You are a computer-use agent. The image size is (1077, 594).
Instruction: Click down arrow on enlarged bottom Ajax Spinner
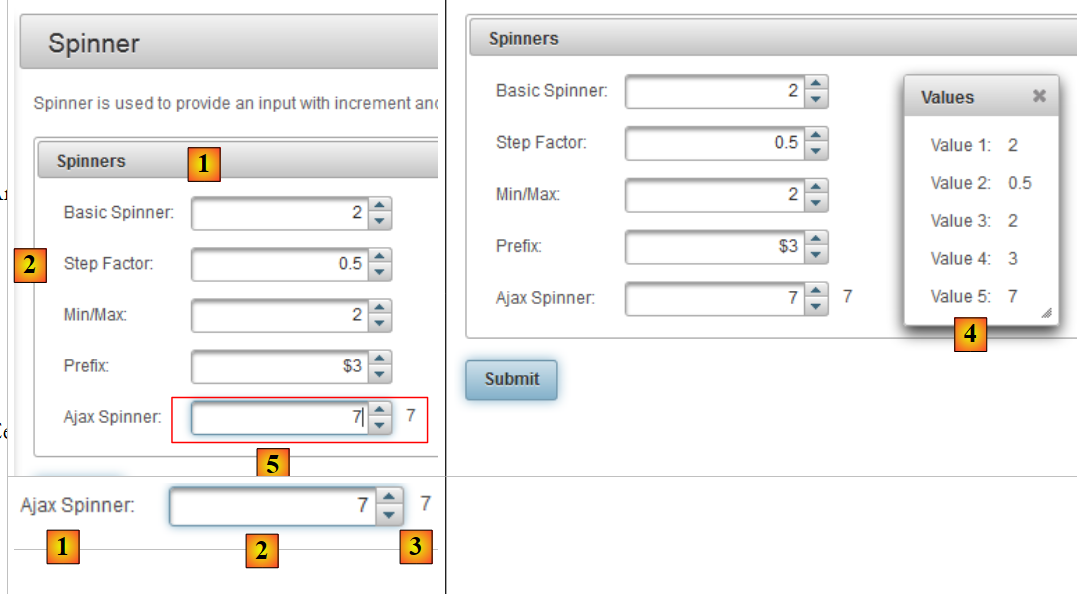click(390, 515)
